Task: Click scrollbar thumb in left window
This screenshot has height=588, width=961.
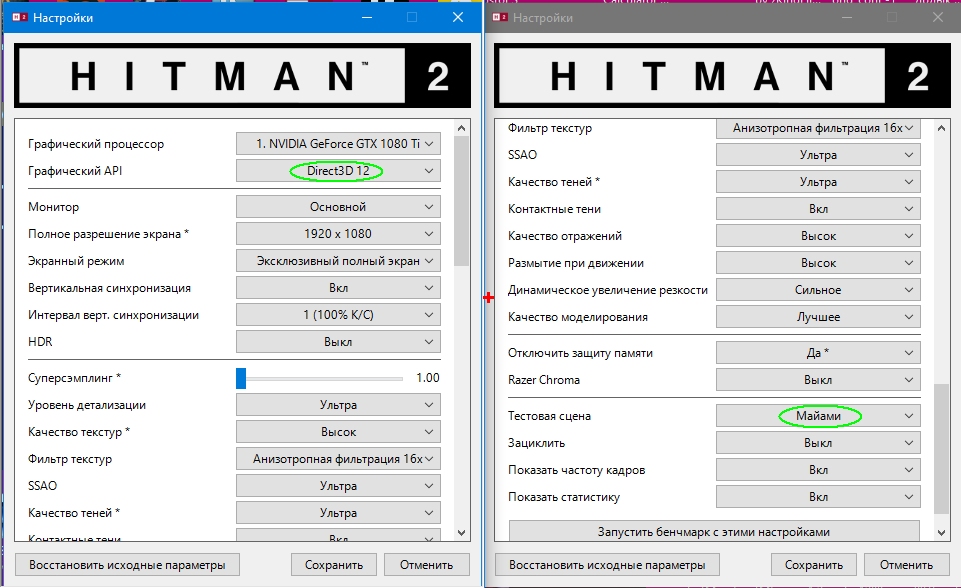Action: tap(462, 200)
